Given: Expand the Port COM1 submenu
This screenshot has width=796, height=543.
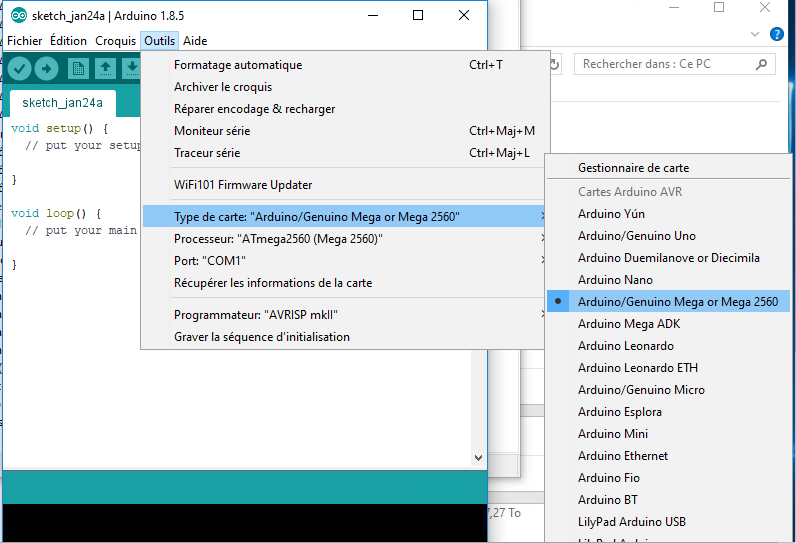Looking at the screenshot, I should point(343,261).
